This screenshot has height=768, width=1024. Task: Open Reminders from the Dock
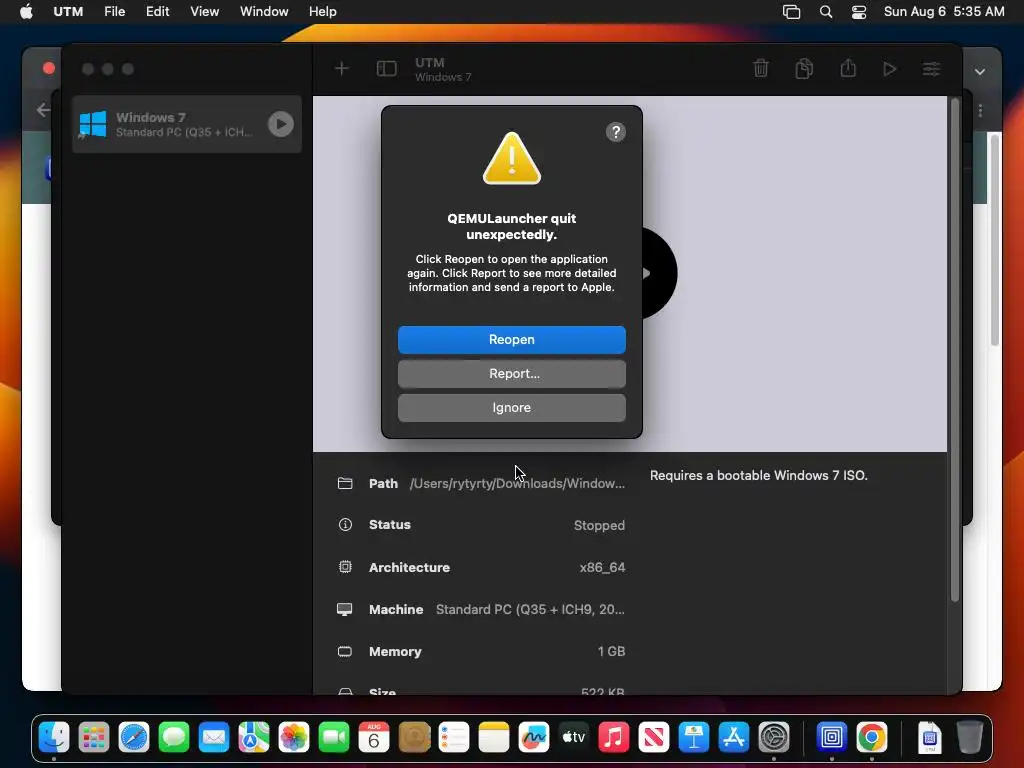coord(454,737)
